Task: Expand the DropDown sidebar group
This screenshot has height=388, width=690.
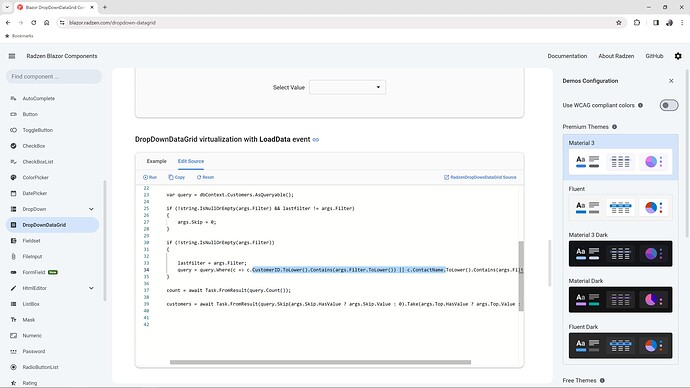Action: coord(91,209)
